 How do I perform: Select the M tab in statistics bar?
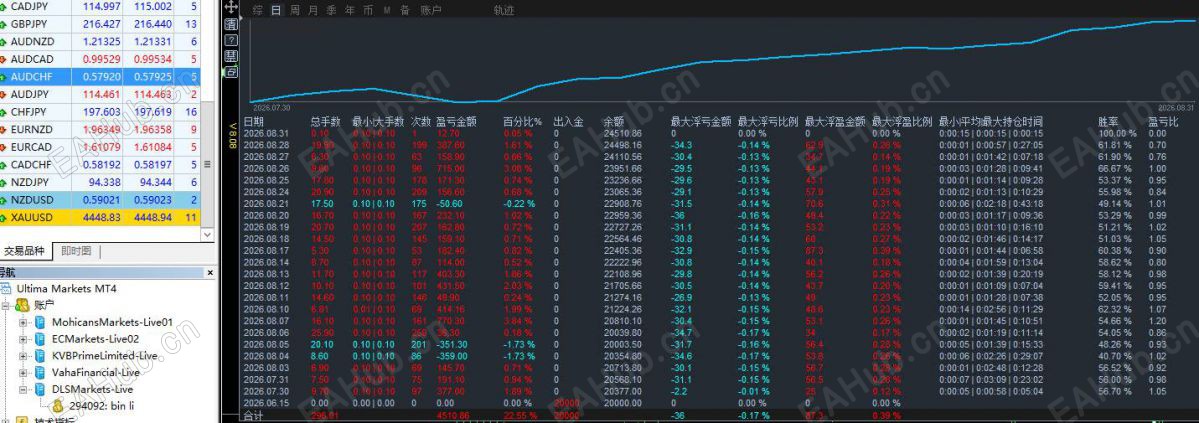(387, 11)
